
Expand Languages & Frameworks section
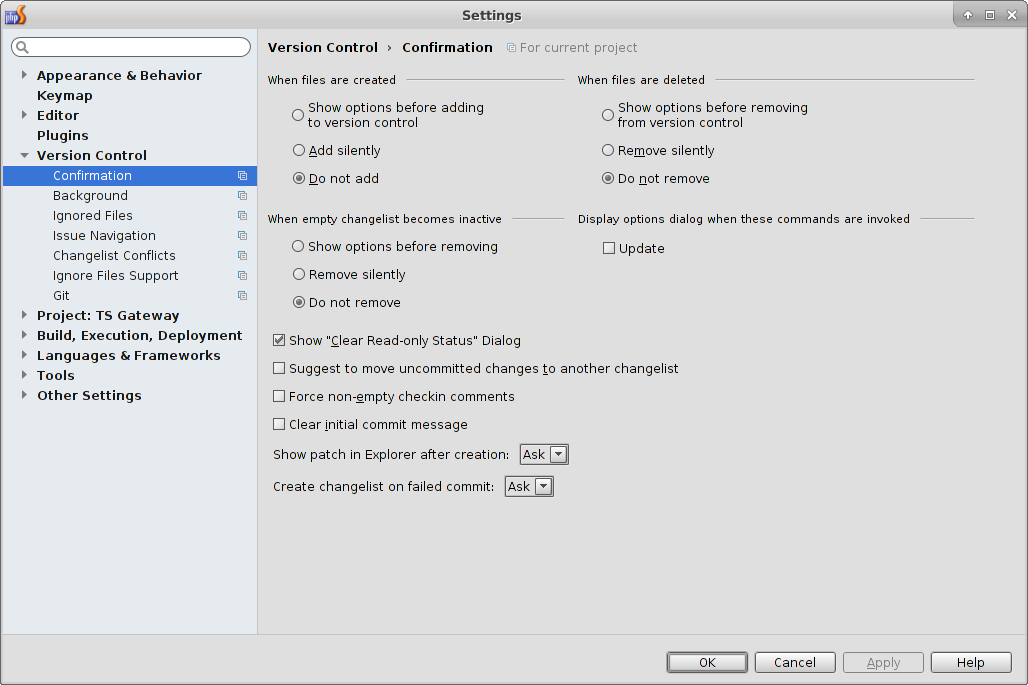[24, 355]
